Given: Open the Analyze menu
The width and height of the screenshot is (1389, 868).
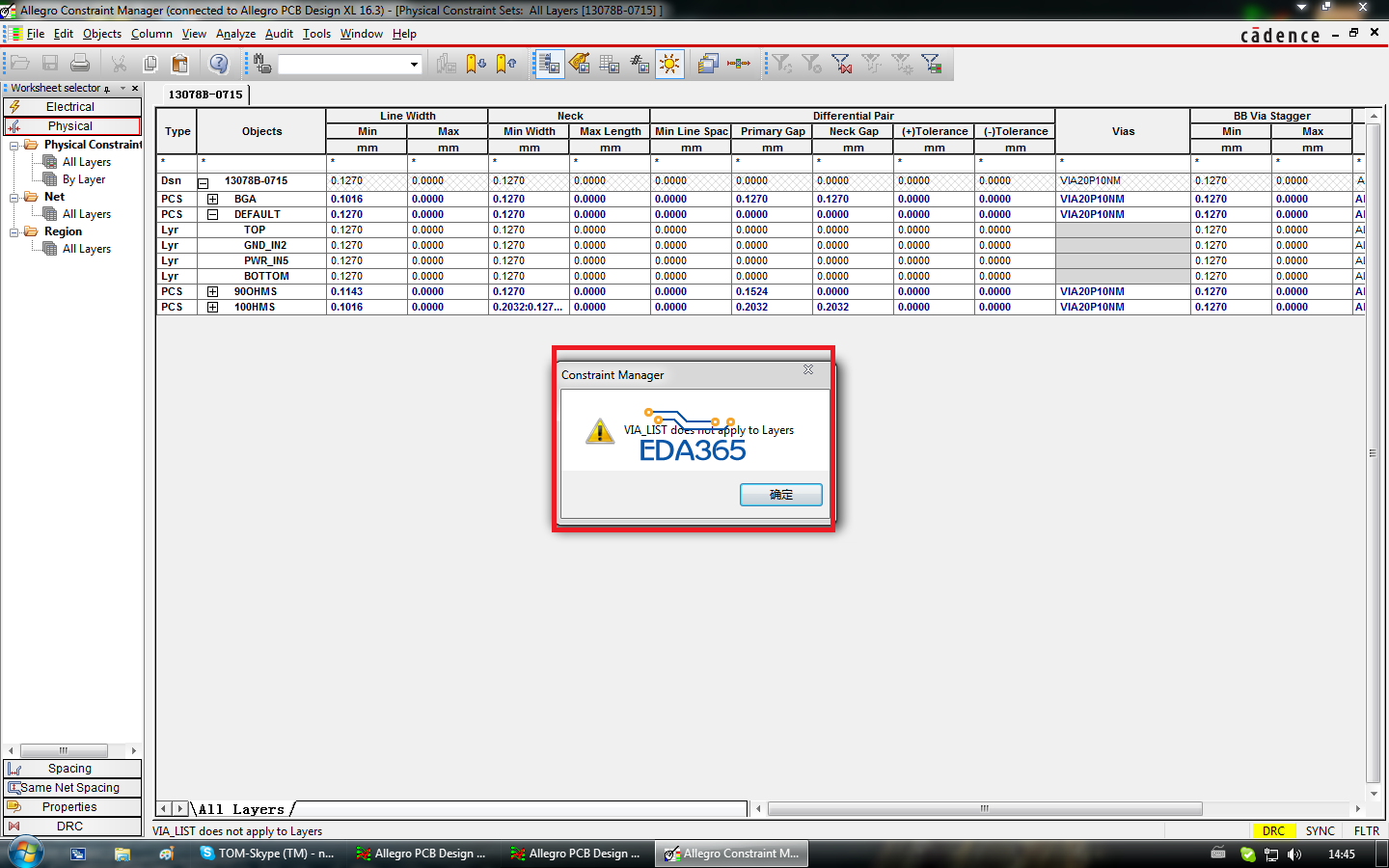Looking at the screenshot, I should point(235,34).
